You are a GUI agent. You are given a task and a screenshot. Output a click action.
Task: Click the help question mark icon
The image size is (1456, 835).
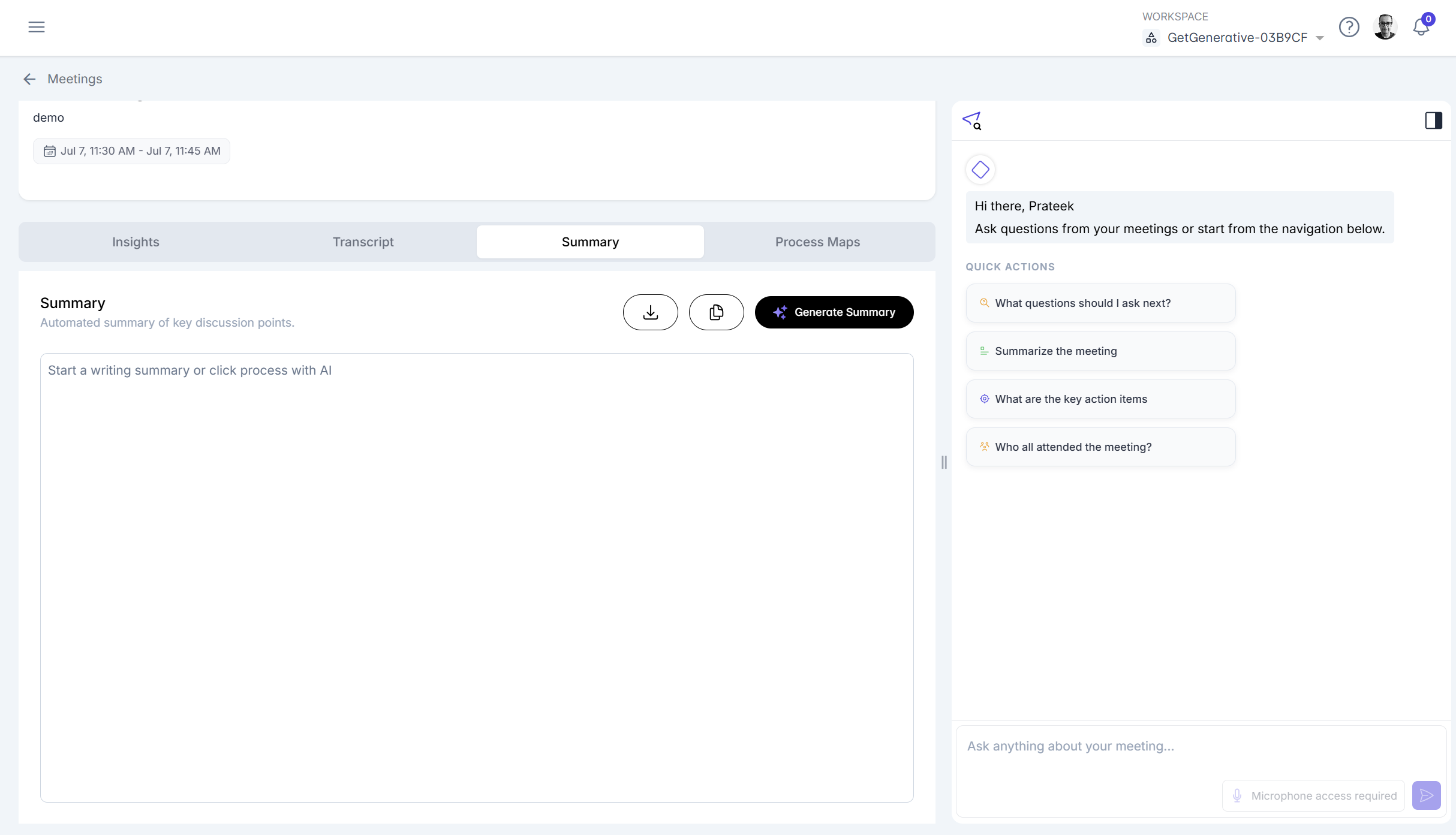(1349, 27)
